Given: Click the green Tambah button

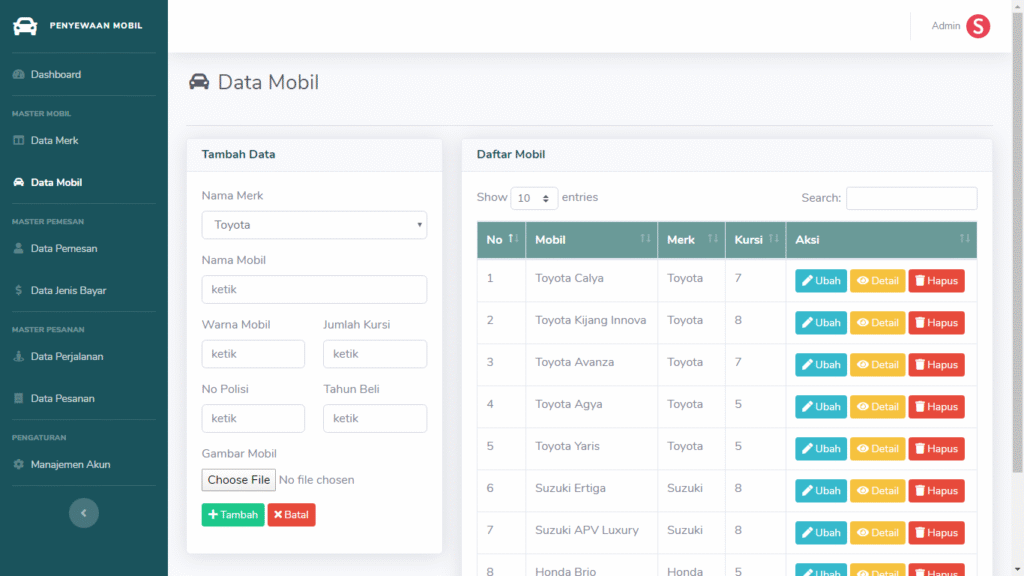Looking at the screenshot, I should [x=232, y=515].
